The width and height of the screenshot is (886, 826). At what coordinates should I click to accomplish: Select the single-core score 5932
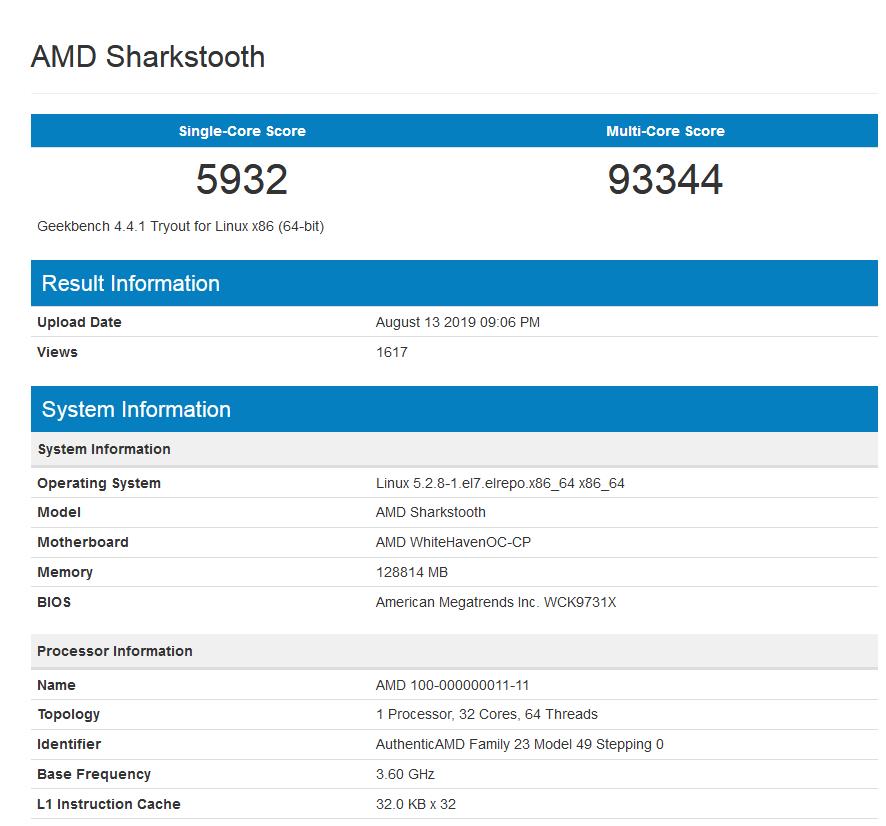click(242, 180)
